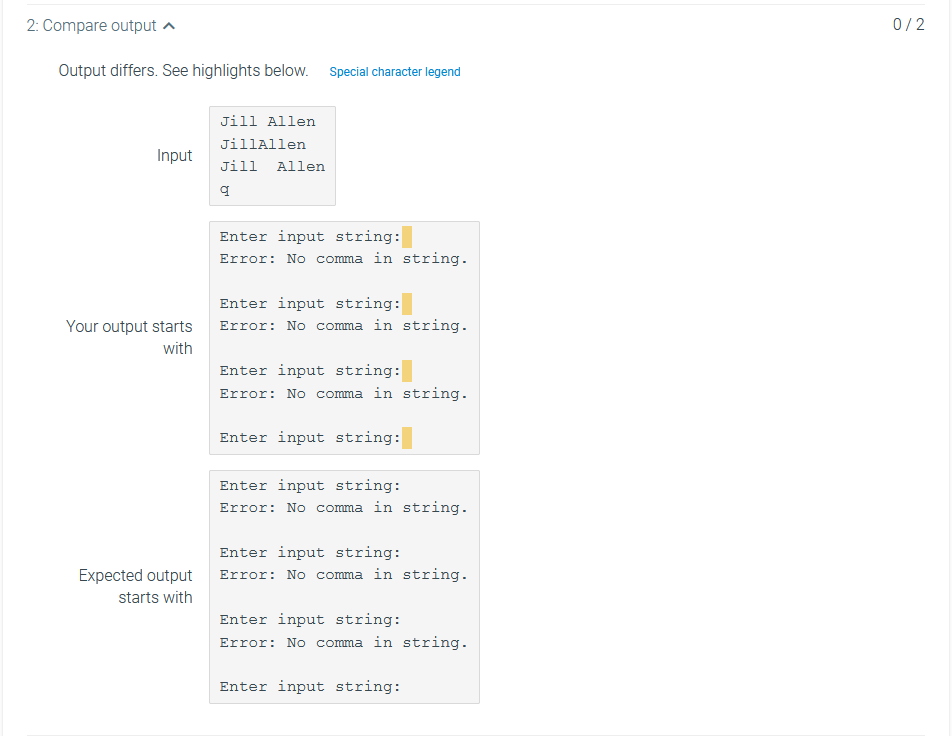The height and width of the screenshot is (736, 952).
Task: Select your program's output box
Action: click(344, 337)
